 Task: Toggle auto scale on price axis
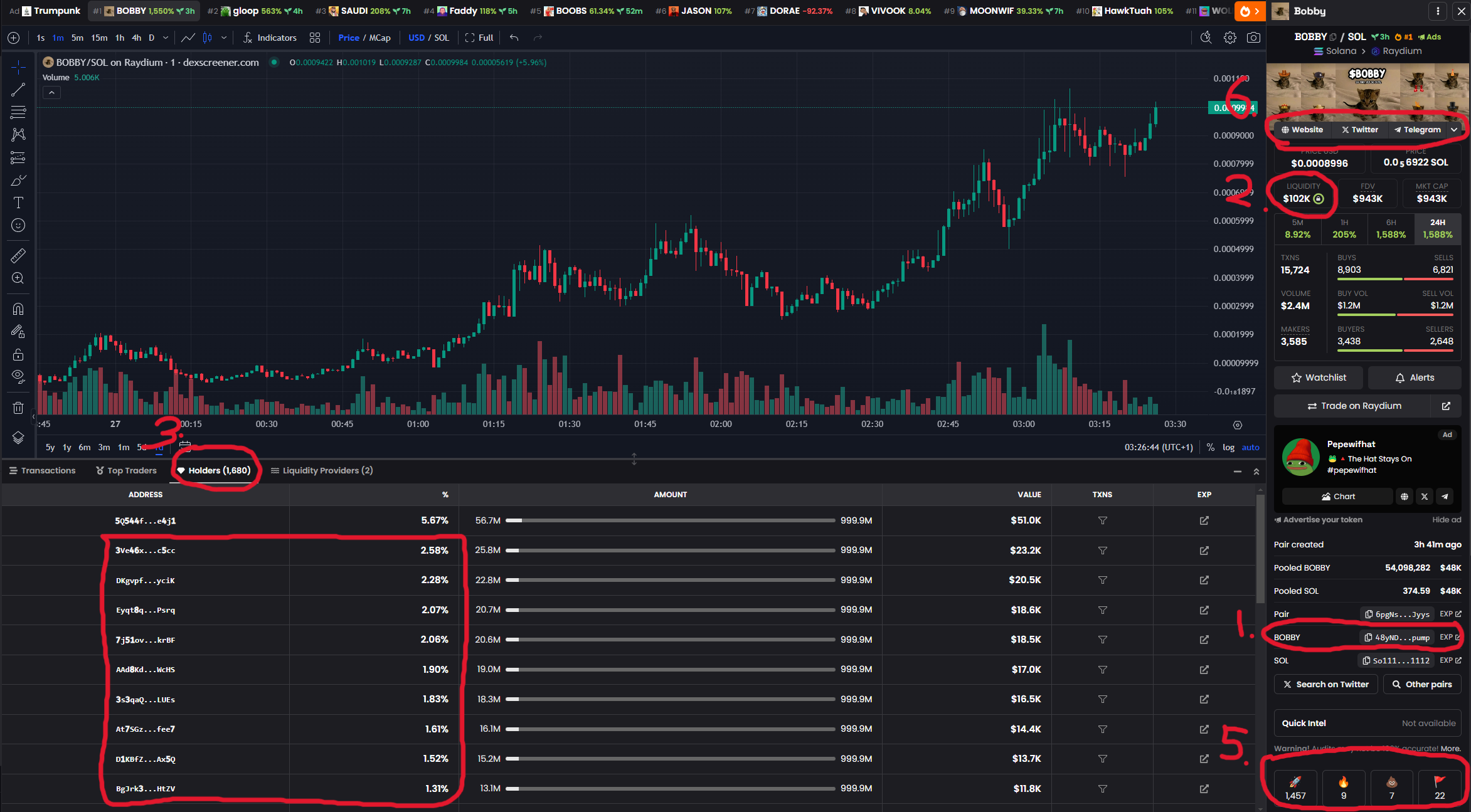coord(1250,447)
